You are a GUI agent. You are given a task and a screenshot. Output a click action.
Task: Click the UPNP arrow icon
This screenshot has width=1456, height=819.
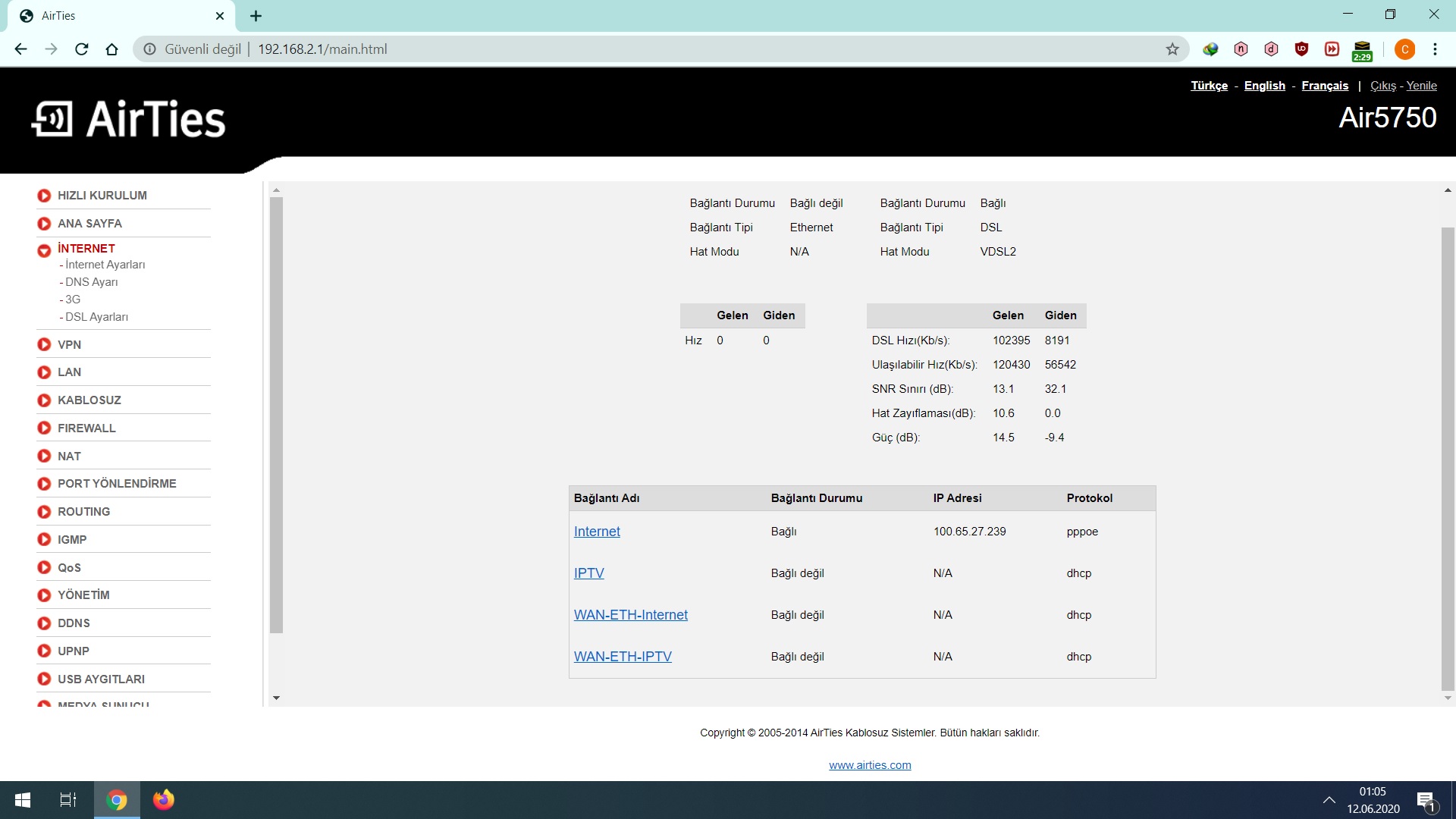click(x=44, y=651)
